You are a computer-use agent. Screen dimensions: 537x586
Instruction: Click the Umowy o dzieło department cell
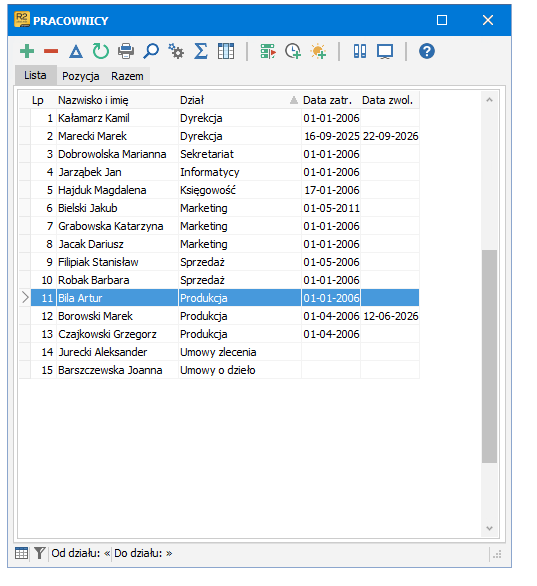(x=240, y=370)
